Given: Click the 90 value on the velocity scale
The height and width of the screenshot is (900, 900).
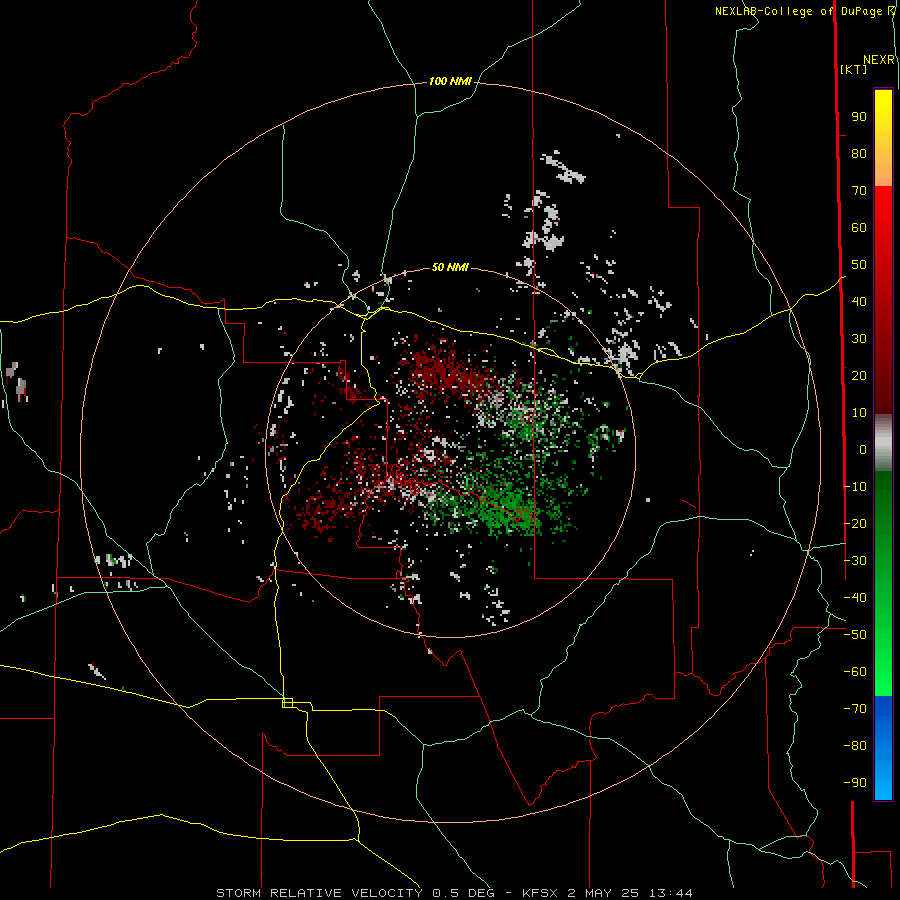Looking at the screenshot, I should [x=859, y=117].
